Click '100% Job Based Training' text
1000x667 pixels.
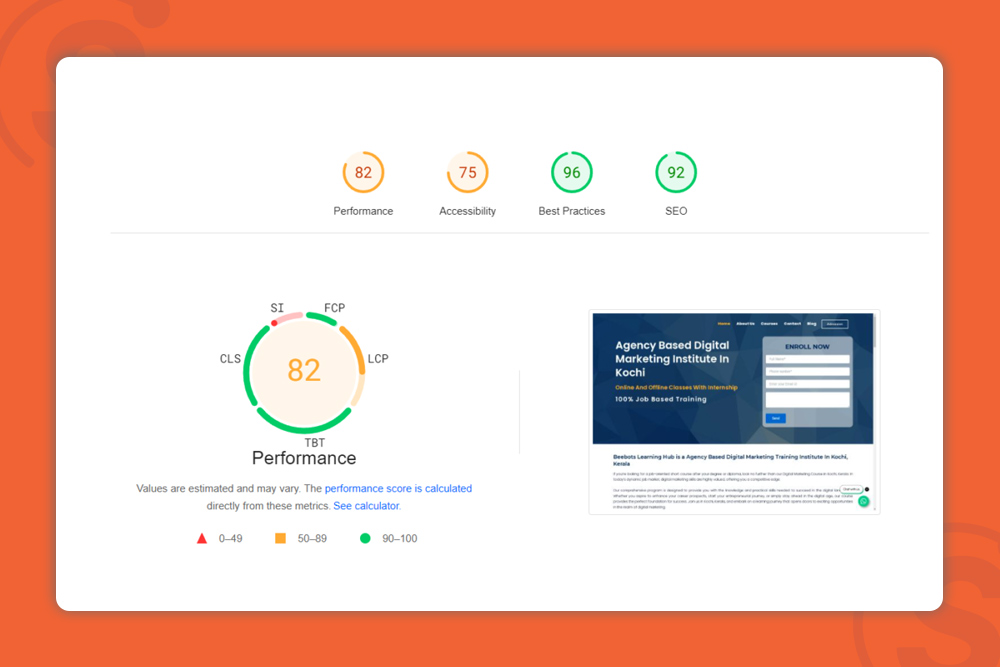(x=661, y=399)
